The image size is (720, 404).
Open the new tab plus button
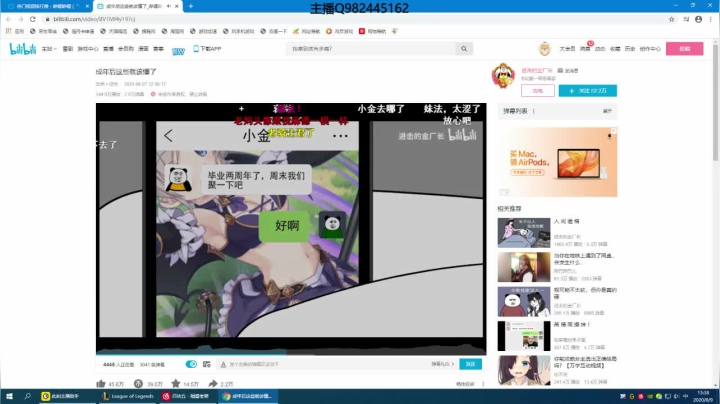[191, 6]
